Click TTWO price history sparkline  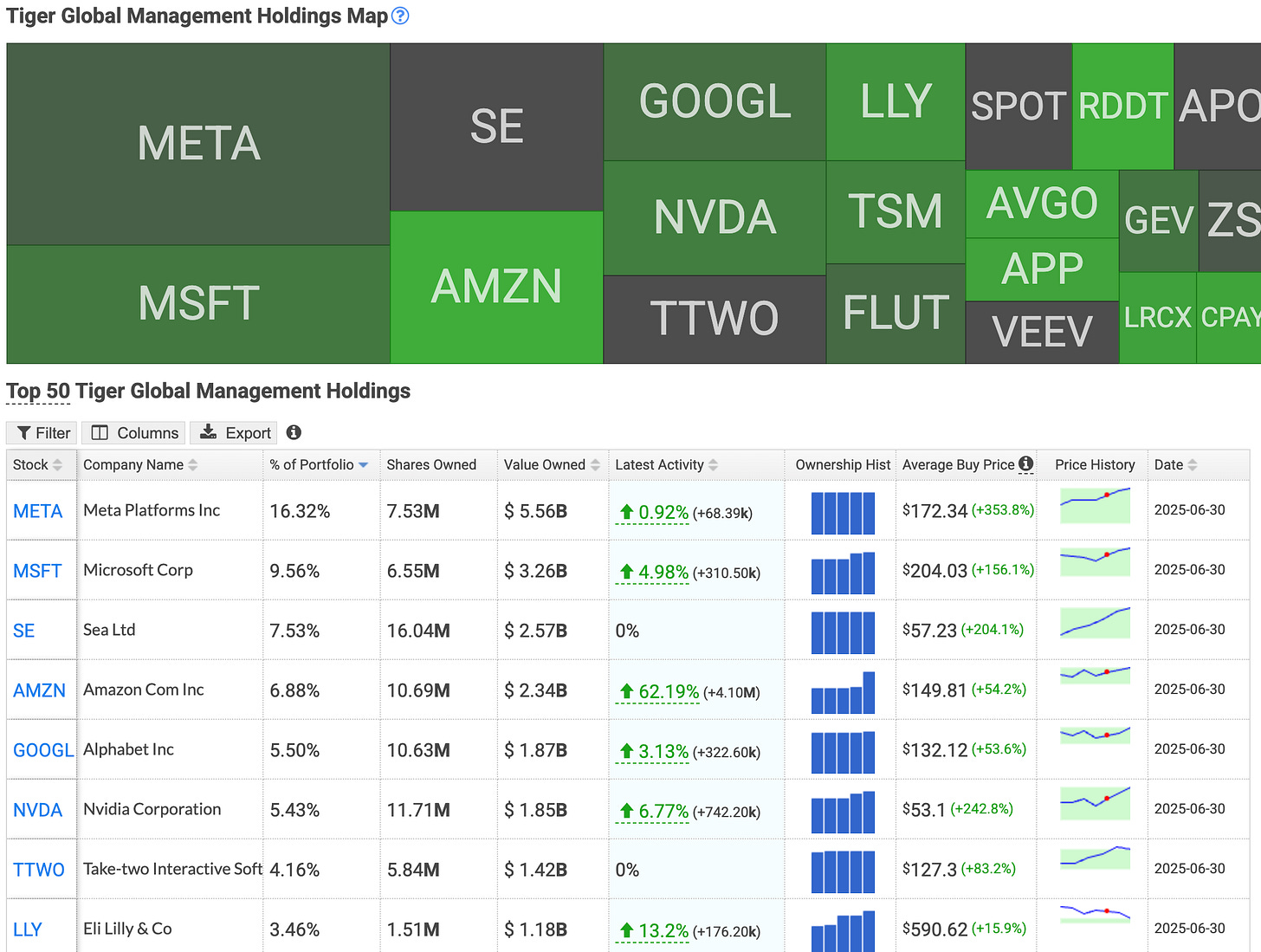pyautogui.click(x=1095, y=857)
